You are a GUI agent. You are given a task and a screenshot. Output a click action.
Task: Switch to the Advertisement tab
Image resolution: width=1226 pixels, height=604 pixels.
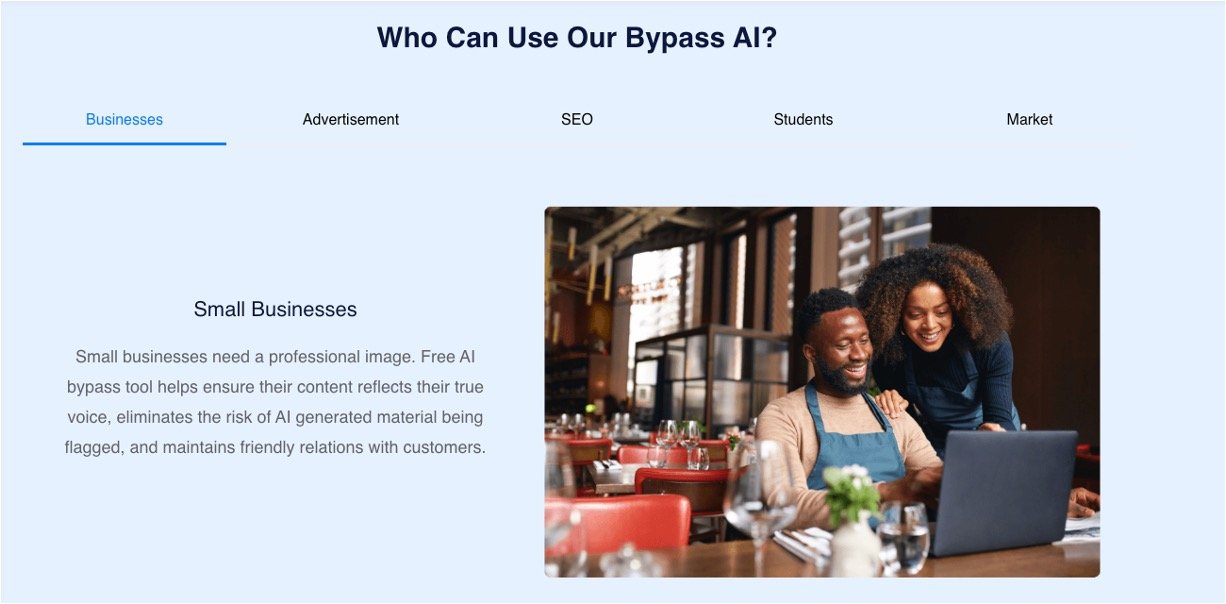pyautogui.click(x=351, y=120)
